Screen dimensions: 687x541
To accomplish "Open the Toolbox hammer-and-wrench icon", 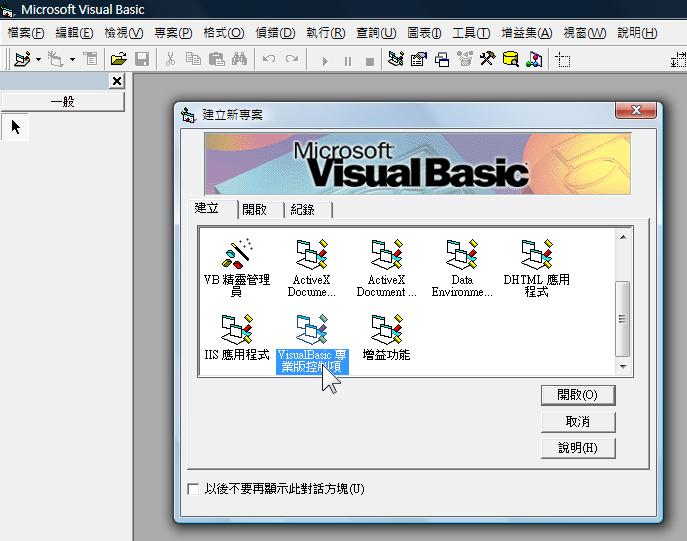I will (x=487, y=59).
